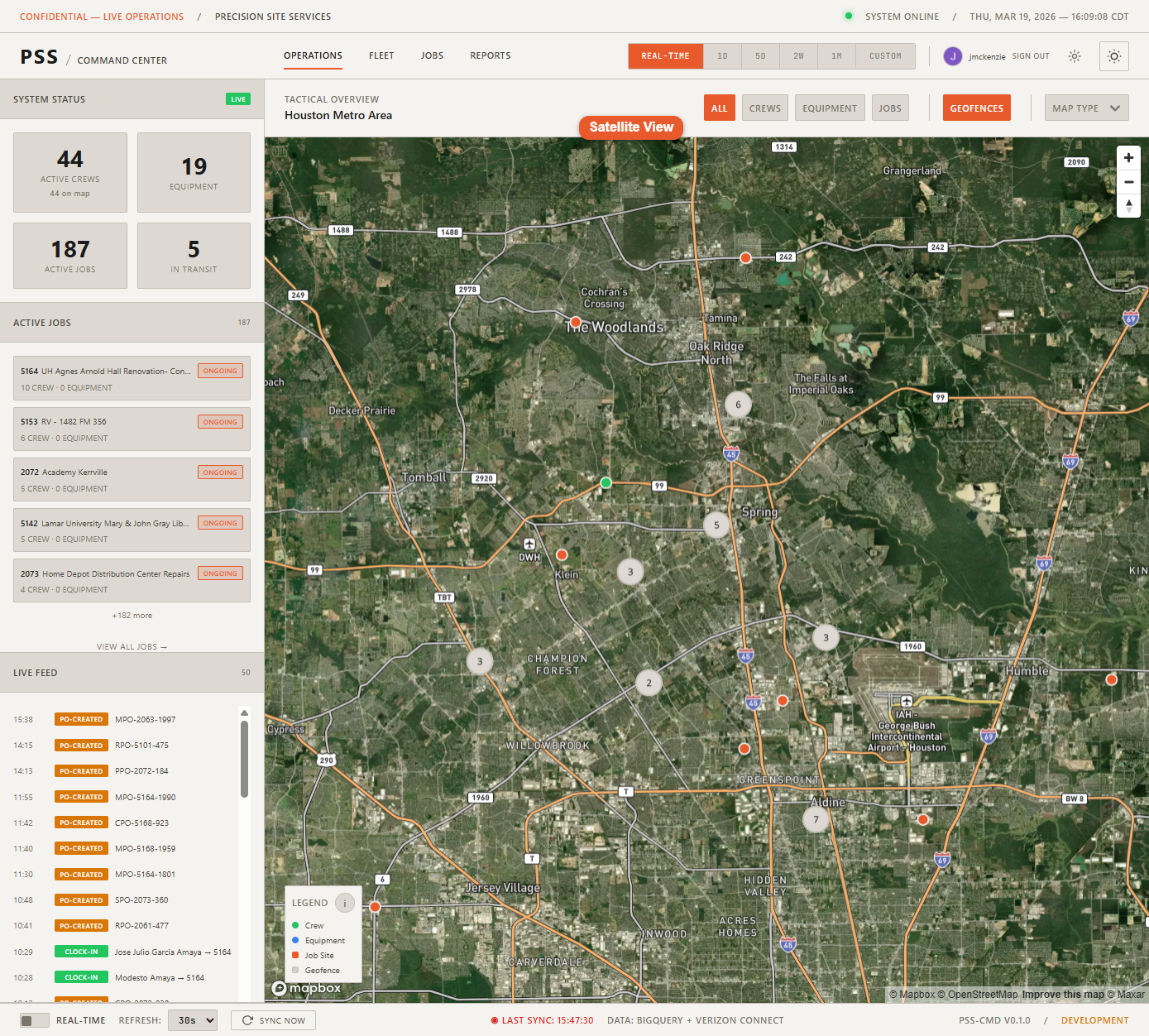Screen dimensions: 1149x1036
Task: Click the map zoom-out icon
Action: [1128, 181]
